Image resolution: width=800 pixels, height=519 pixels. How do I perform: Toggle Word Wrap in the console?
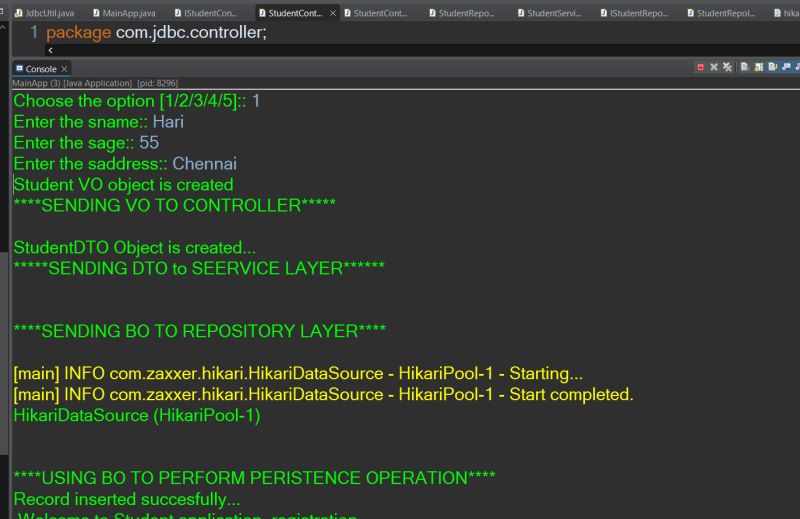click(773, 68)
